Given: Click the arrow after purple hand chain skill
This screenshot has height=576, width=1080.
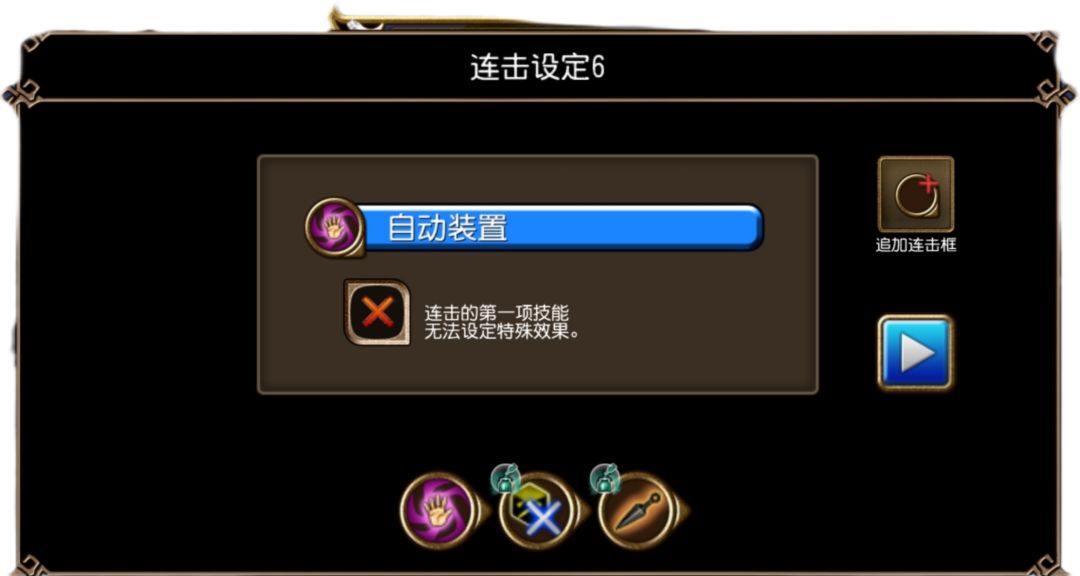Looking at the screenshot, I should [483, 511].
